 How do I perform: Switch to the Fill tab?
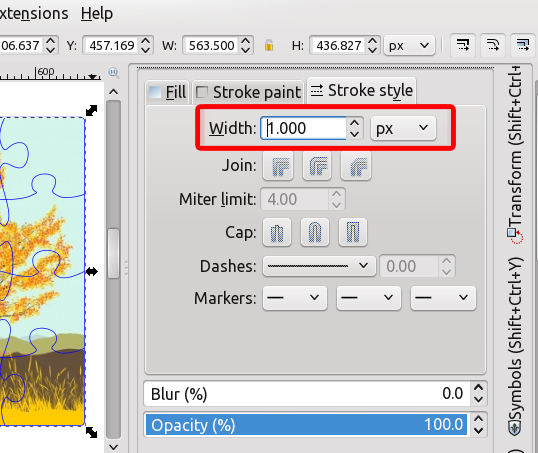167,92
